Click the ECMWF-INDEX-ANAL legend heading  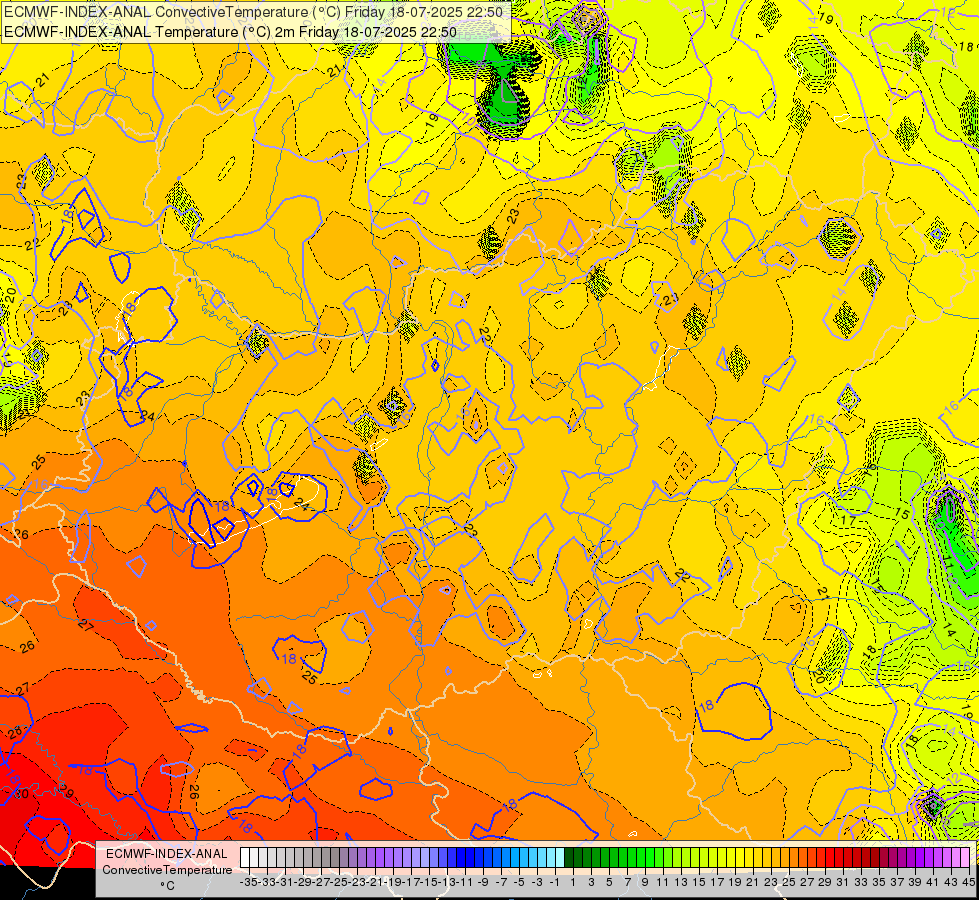click(167, 854)
